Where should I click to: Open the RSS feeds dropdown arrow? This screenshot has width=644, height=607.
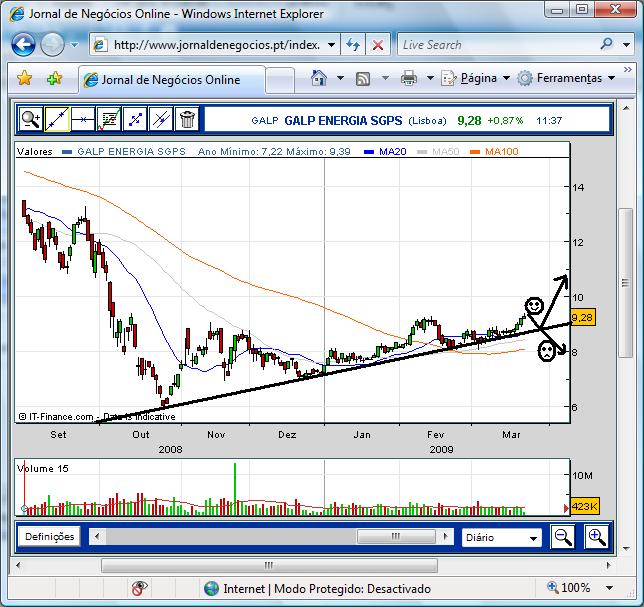(x=385, y=78)
